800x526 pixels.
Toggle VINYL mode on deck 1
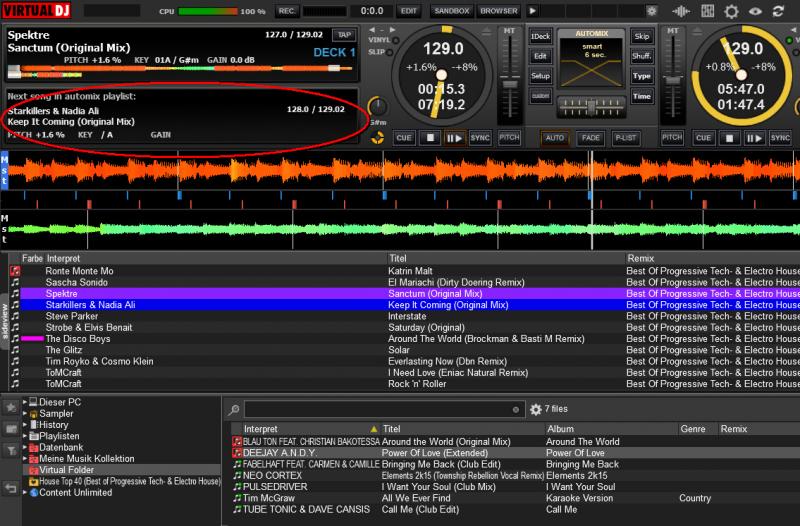395,40
